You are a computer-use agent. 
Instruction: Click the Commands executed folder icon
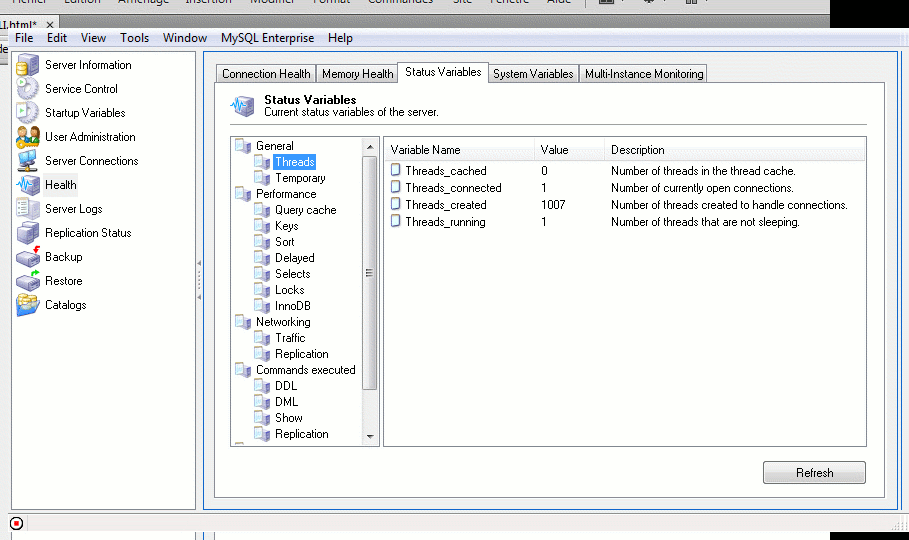pos(243,370)
